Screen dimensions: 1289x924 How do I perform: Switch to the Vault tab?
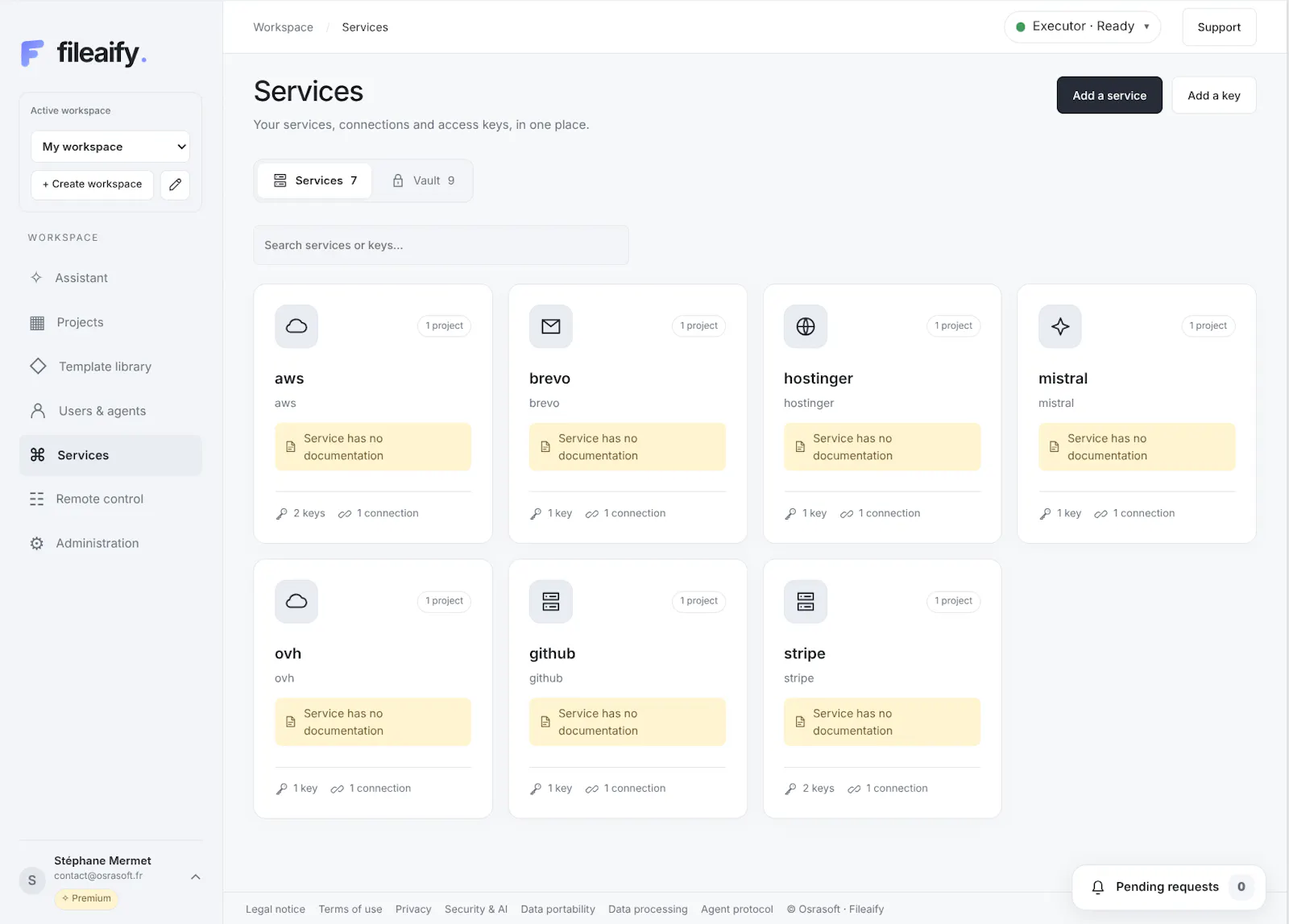point(423,180)
